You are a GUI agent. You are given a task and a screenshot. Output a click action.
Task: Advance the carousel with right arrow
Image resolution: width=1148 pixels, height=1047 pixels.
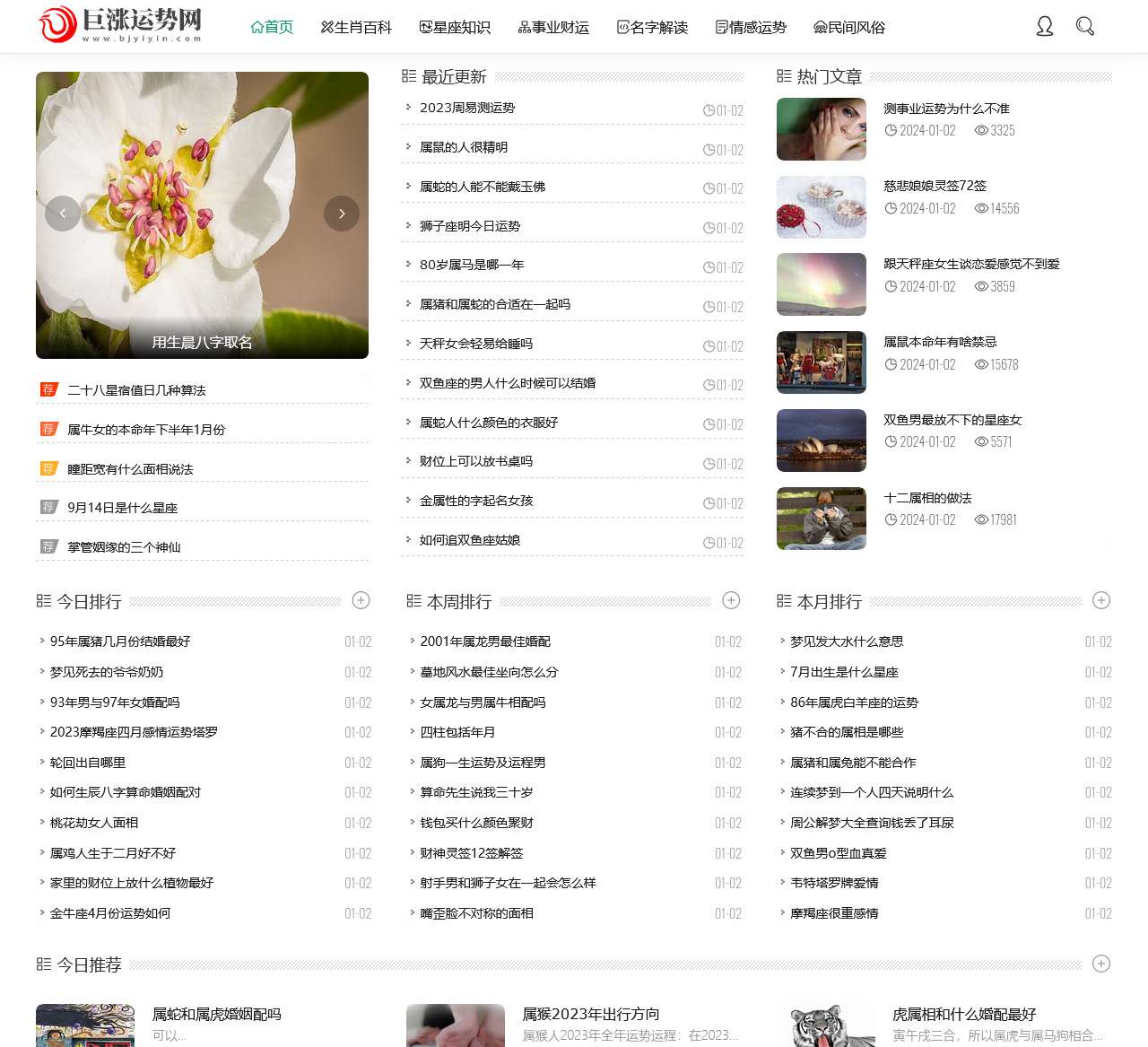(342, 214)
